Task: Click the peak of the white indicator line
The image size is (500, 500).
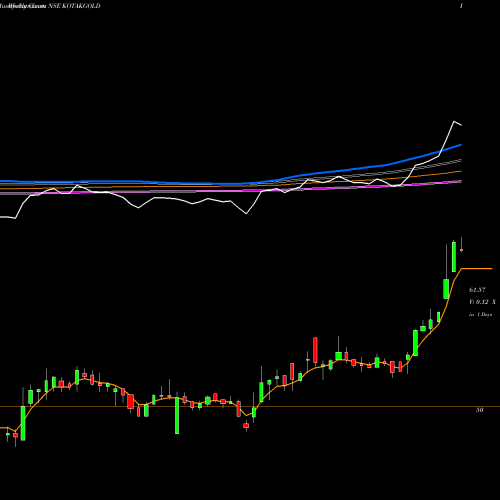Action: point(454,121)
